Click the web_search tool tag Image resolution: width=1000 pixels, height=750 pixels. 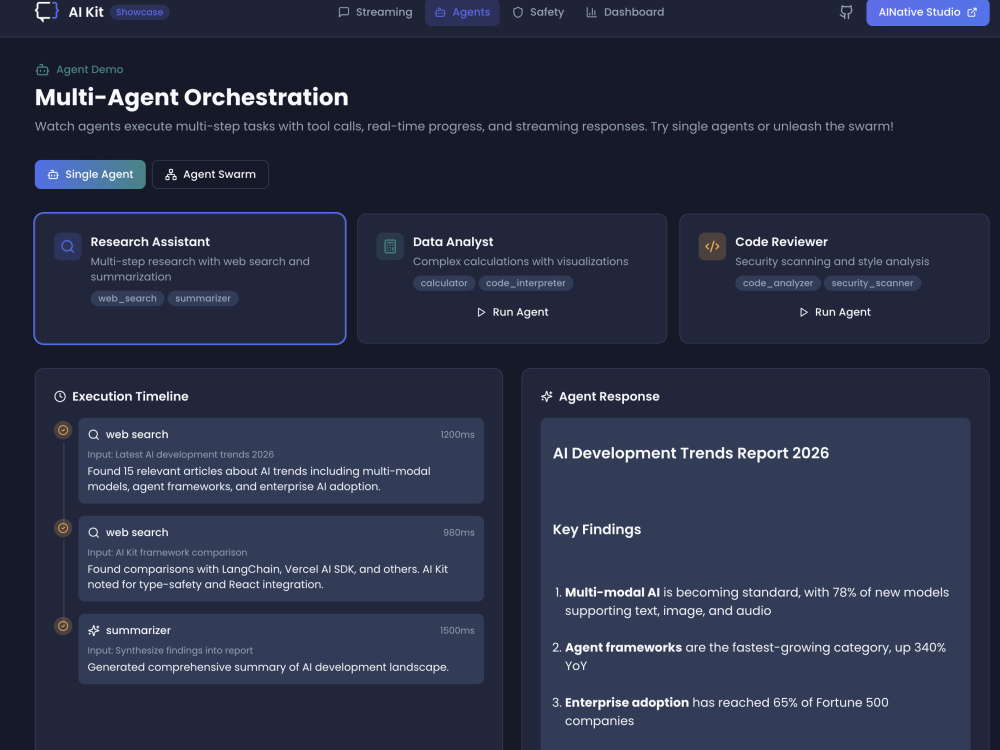pyautogui.click(x=128, y=298)
